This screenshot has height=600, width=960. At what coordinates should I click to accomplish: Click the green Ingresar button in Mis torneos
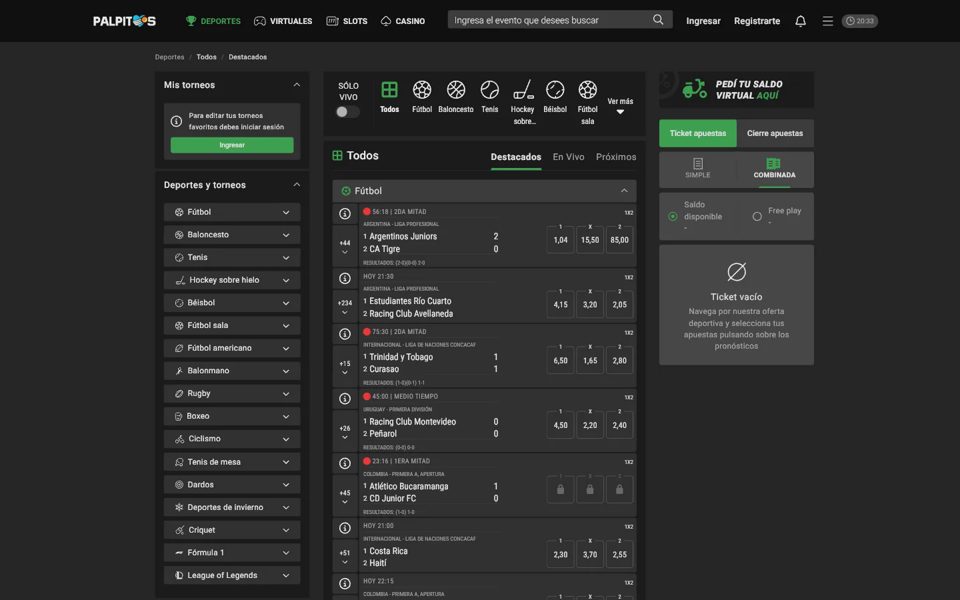click(x=232, y=145)
